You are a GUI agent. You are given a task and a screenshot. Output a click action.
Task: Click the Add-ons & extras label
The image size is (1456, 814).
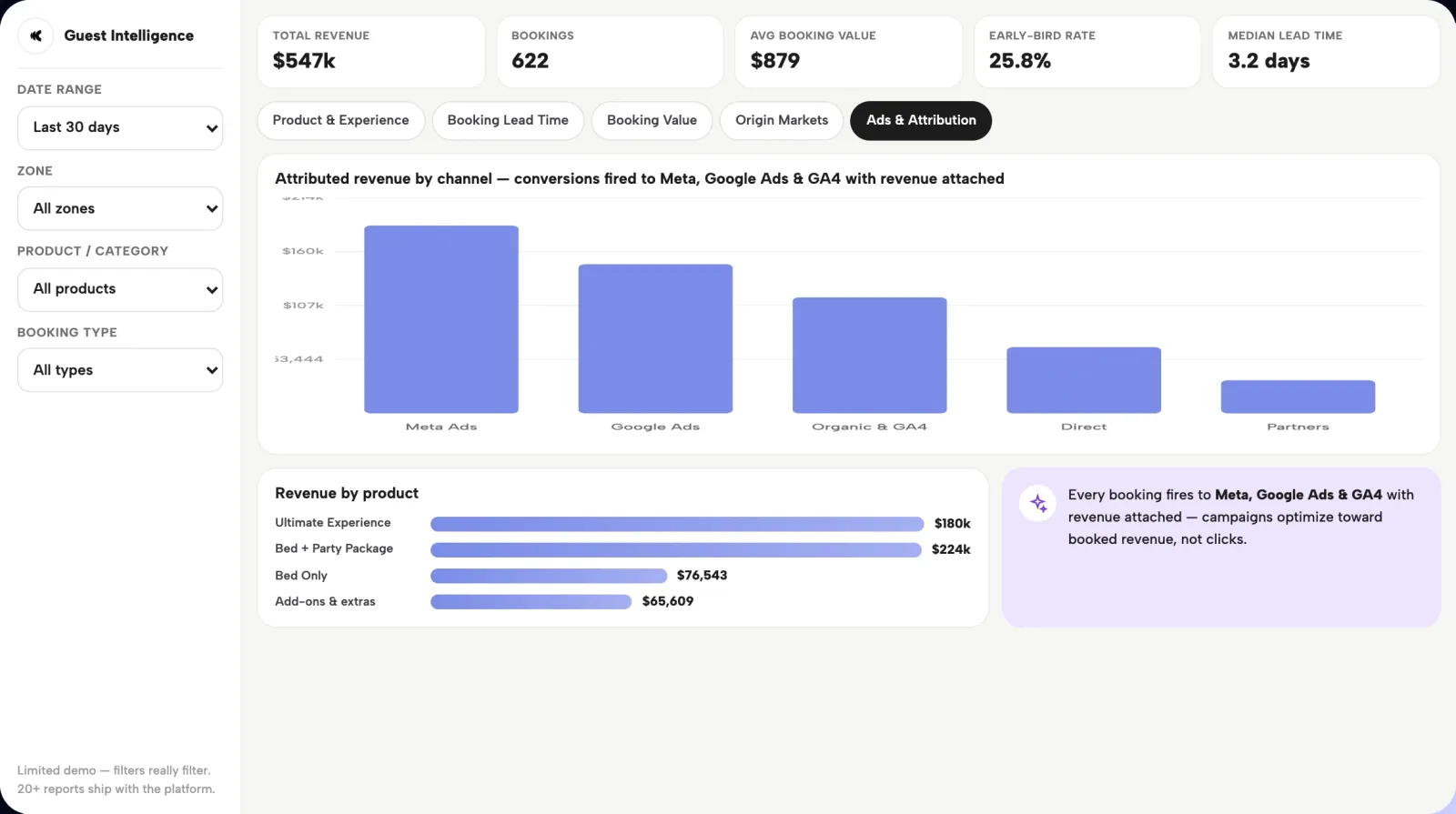(325, 601)
